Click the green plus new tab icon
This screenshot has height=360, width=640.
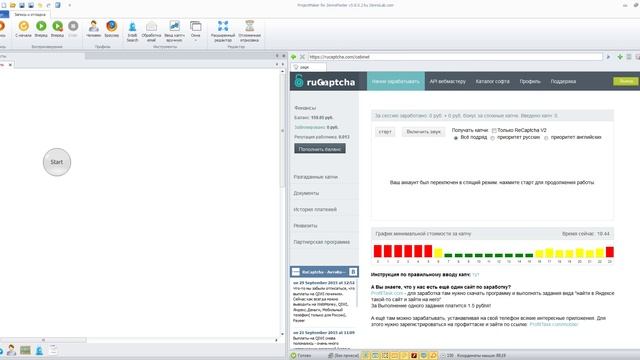[x=620, y=57]
